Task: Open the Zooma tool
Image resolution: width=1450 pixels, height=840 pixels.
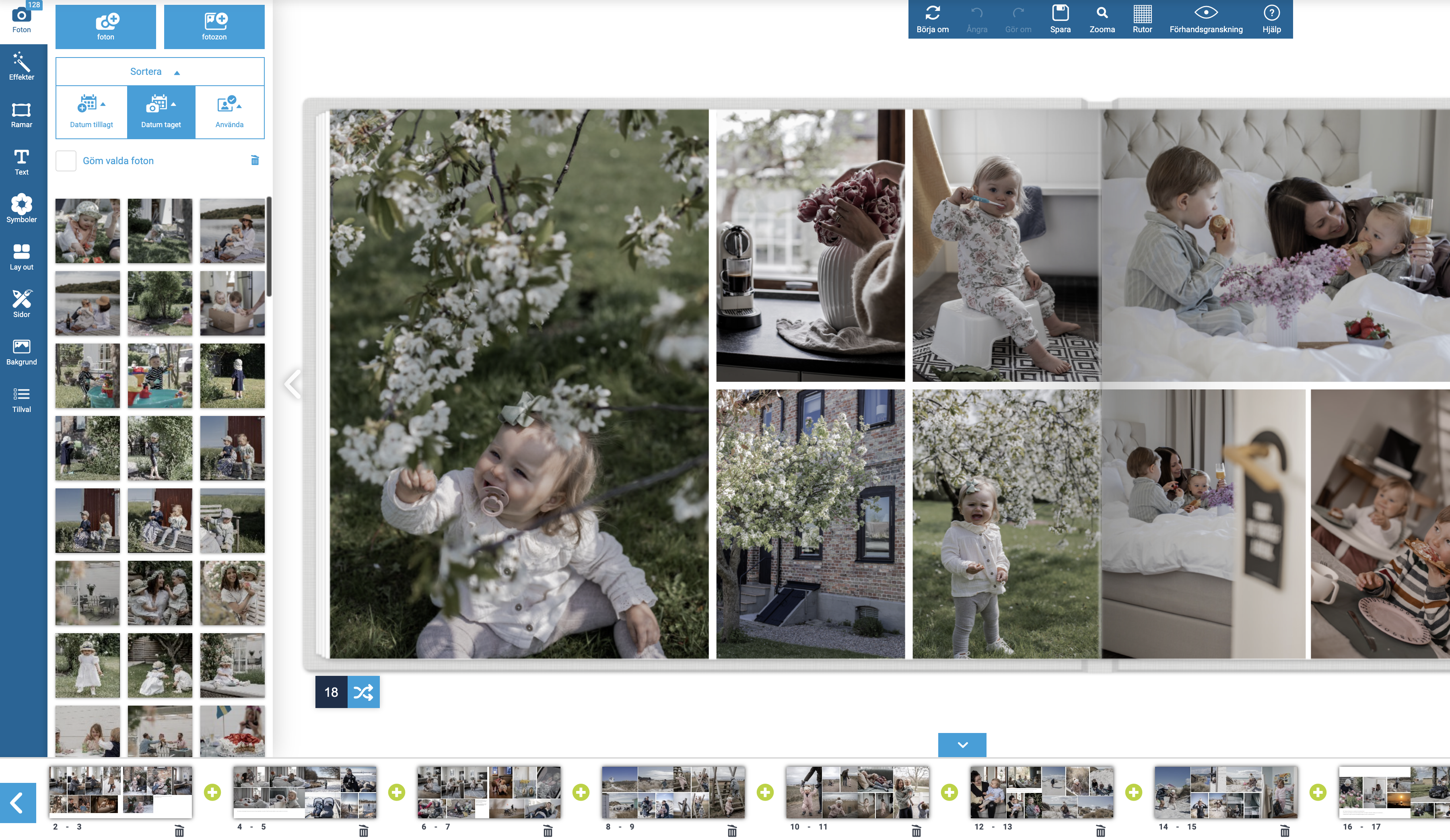Action: pyautogui.click(x=1102, y=20)
